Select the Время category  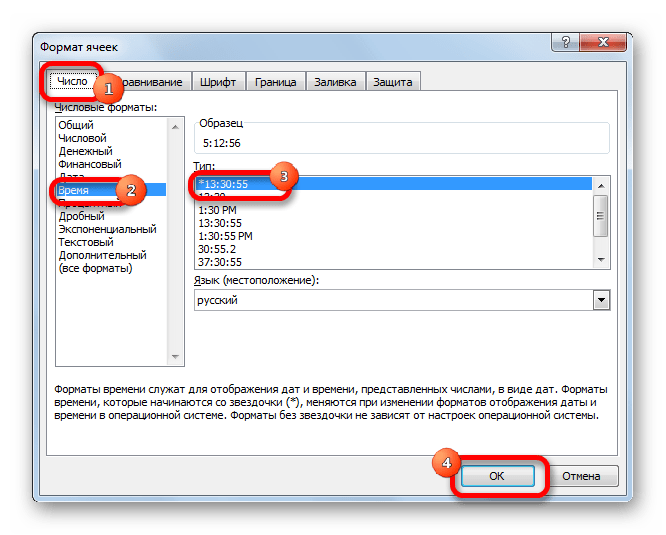[111, 190]
